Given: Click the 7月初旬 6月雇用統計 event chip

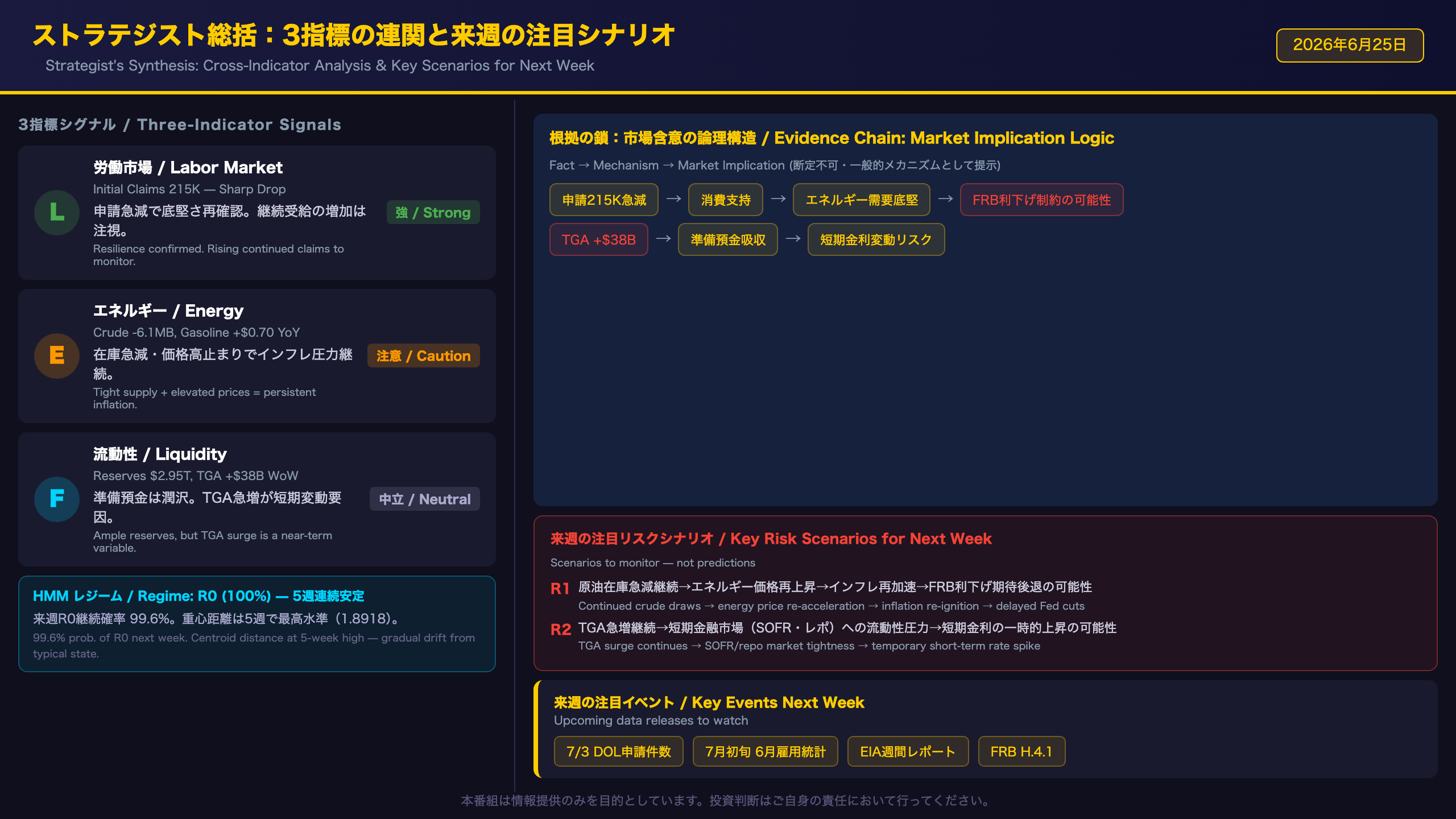Looking at the screenshot, I should pyautogui.click(x=765, y=751).
